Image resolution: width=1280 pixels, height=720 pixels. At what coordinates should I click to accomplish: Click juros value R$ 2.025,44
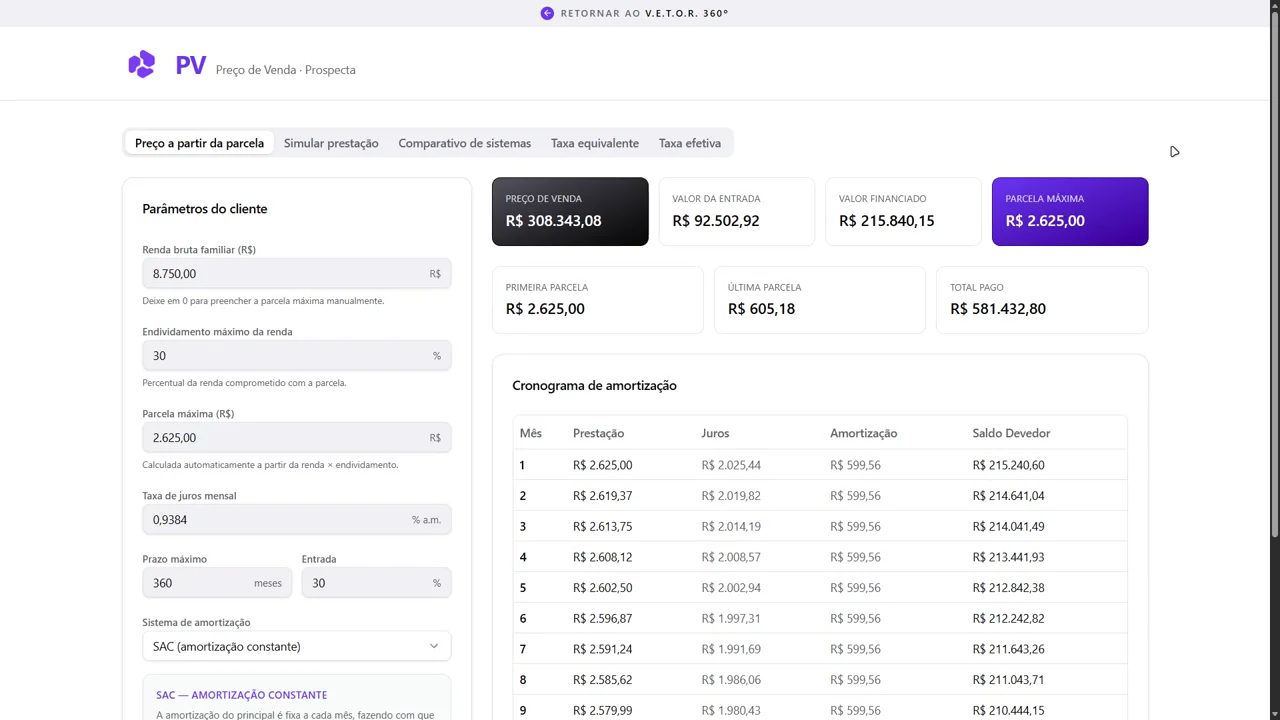click(731, 465)
